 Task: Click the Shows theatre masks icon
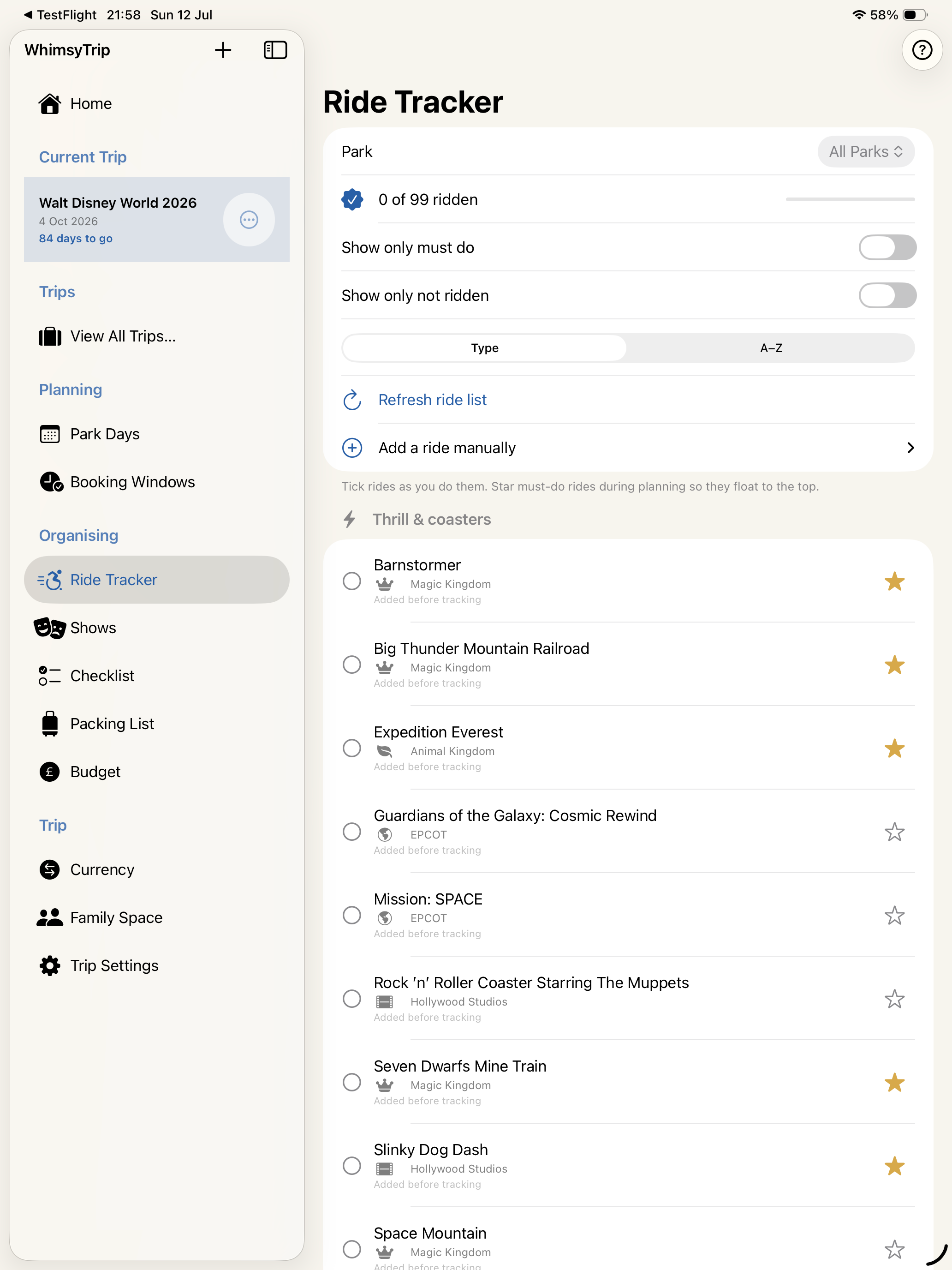[x=49, y=628]
